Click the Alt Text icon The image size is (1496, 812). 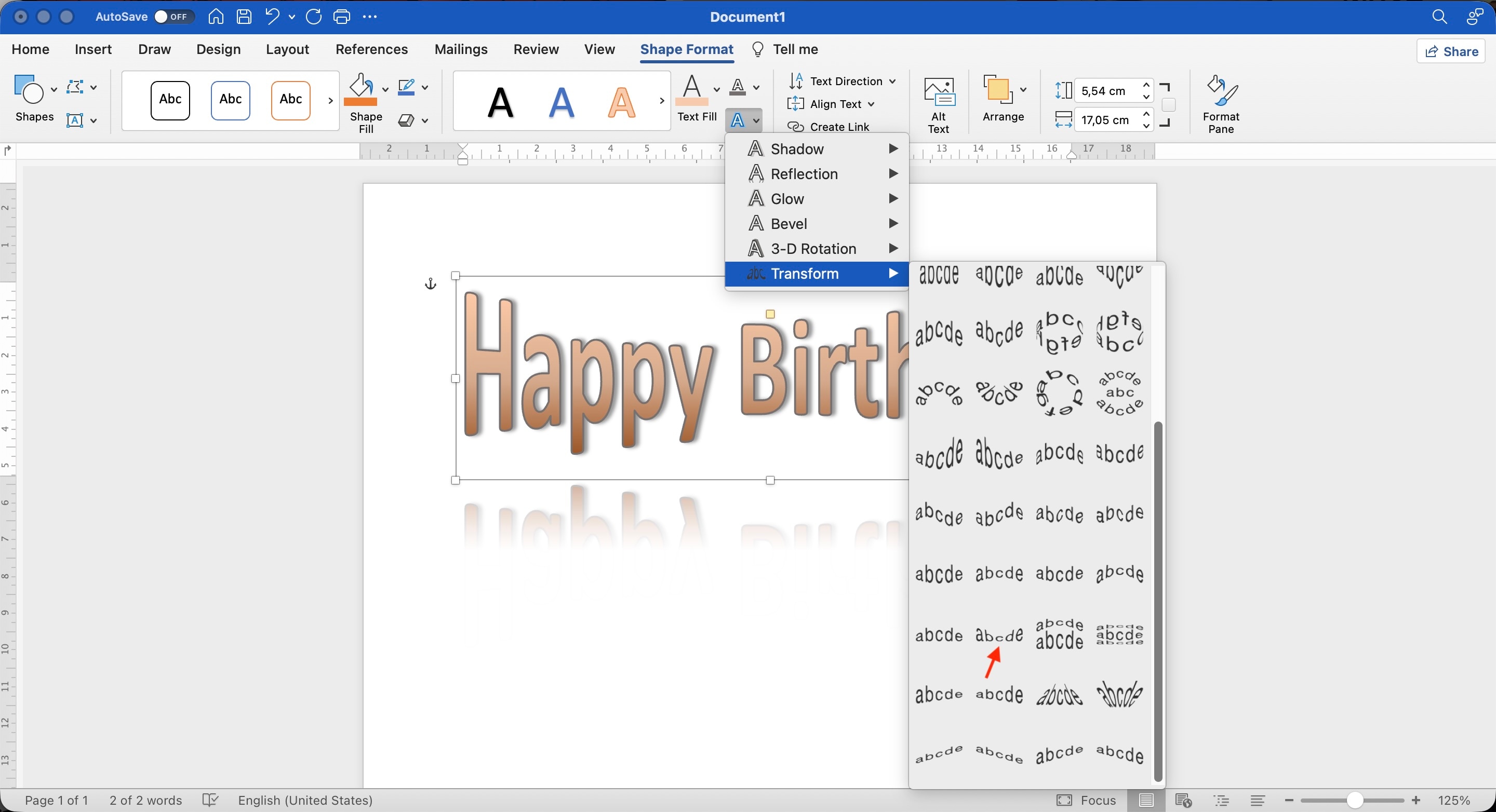(x=939, y=92)
